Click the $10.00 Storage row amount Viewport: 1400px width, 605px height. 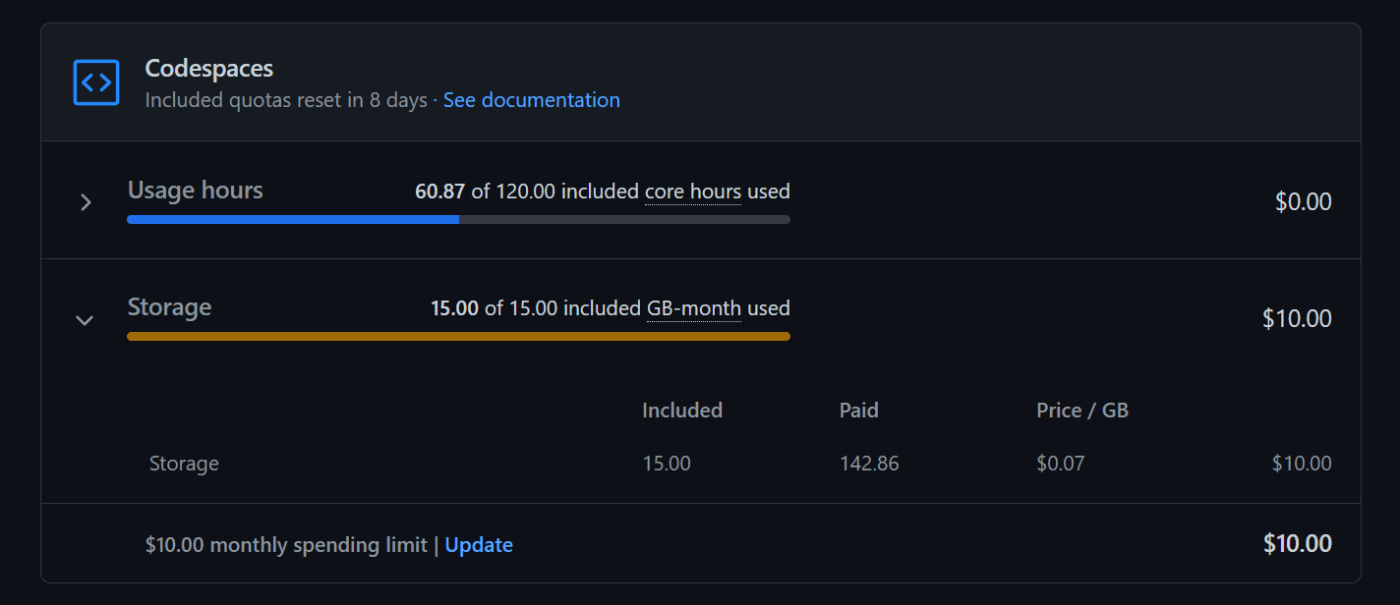[1302, 464]
